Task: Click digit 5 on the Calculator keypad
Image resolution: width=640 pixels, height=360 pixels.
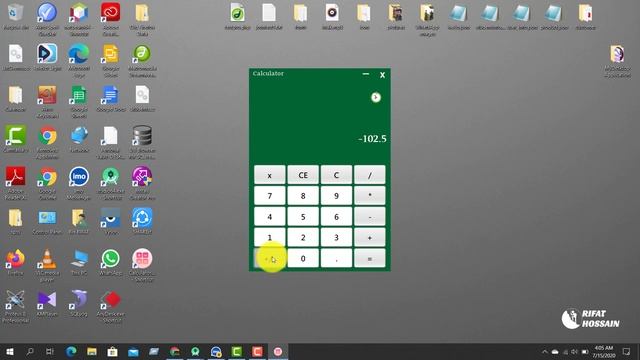Action: (x=303, y=216)
